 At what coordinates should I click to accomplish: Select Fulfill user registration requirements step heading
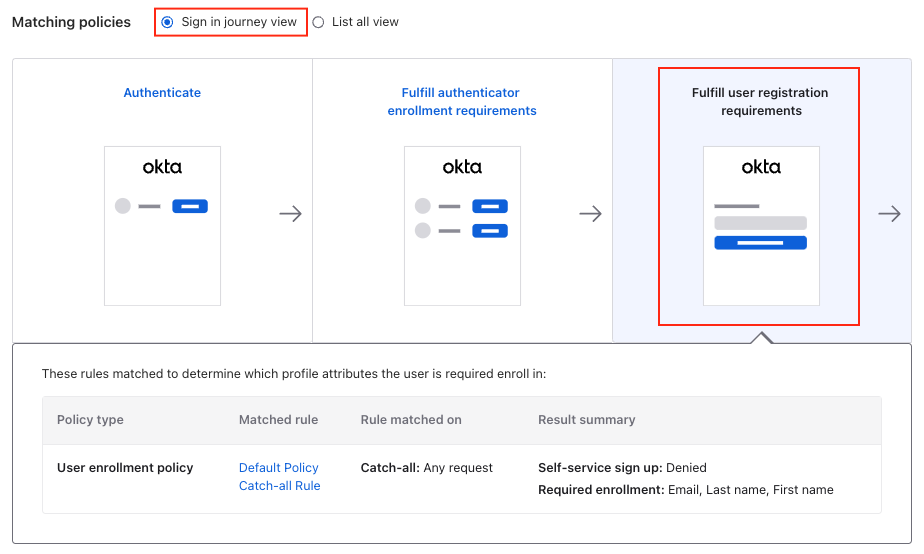[760, 102]
